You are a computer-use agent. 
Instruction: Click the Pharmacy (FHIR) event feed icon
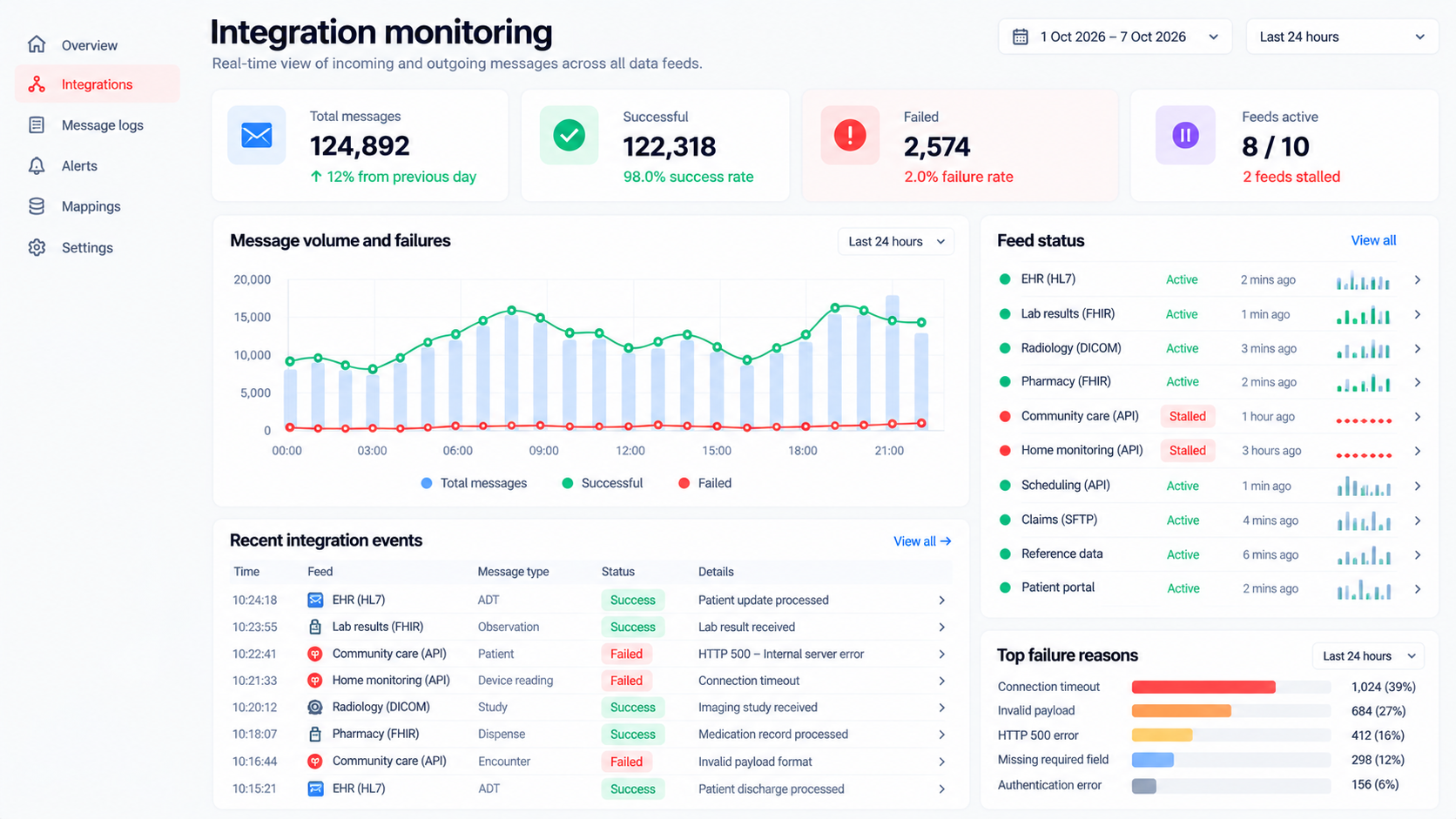pos(315,734)
